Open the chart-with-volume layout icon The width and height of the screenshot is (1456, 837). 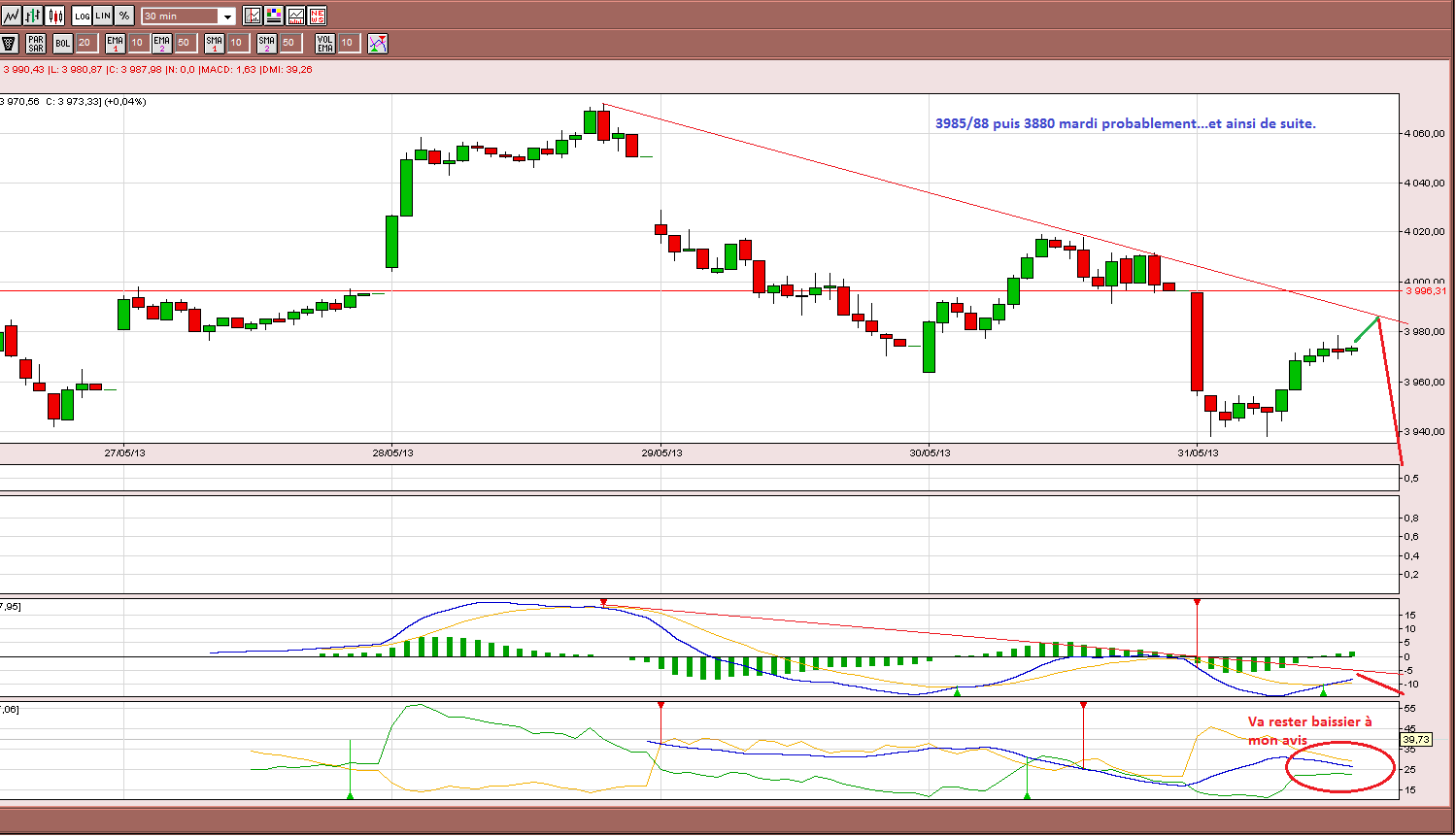tap(295, 16)
